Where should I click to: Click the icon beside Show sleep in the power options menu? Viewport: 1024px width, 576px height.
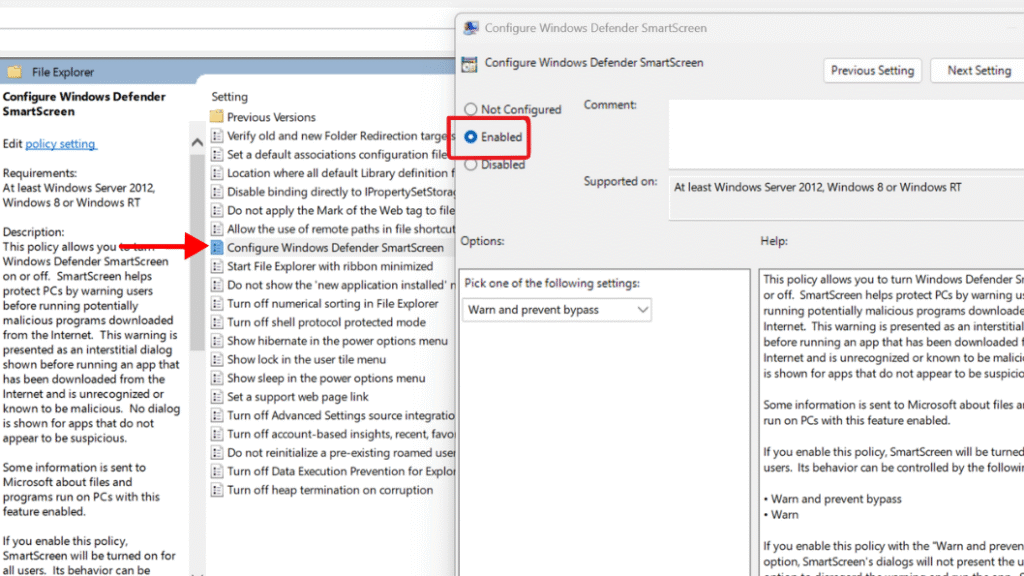click(217, 378)
